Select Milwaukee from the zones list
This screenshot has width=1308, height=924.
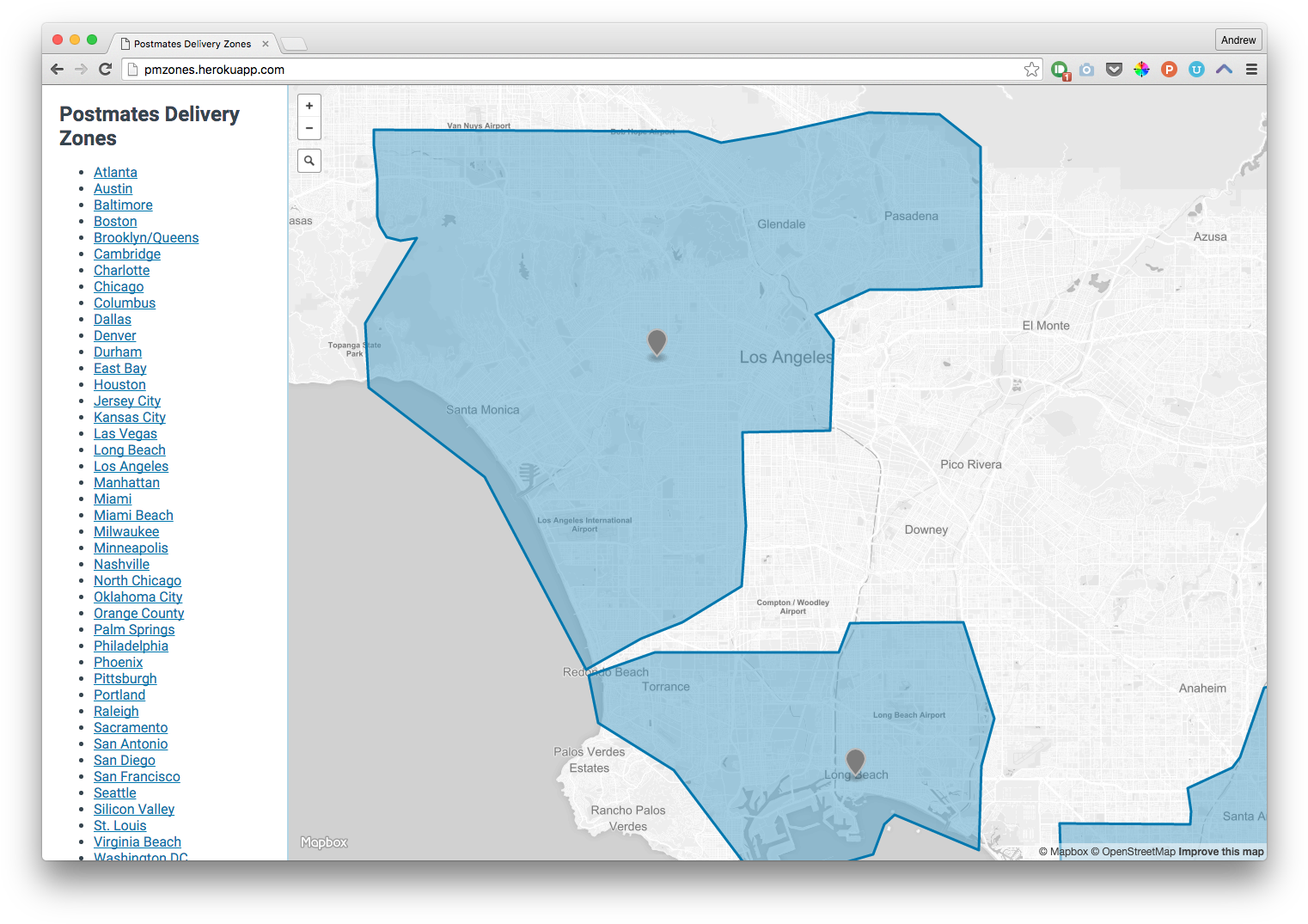click(x=126, y=532)
